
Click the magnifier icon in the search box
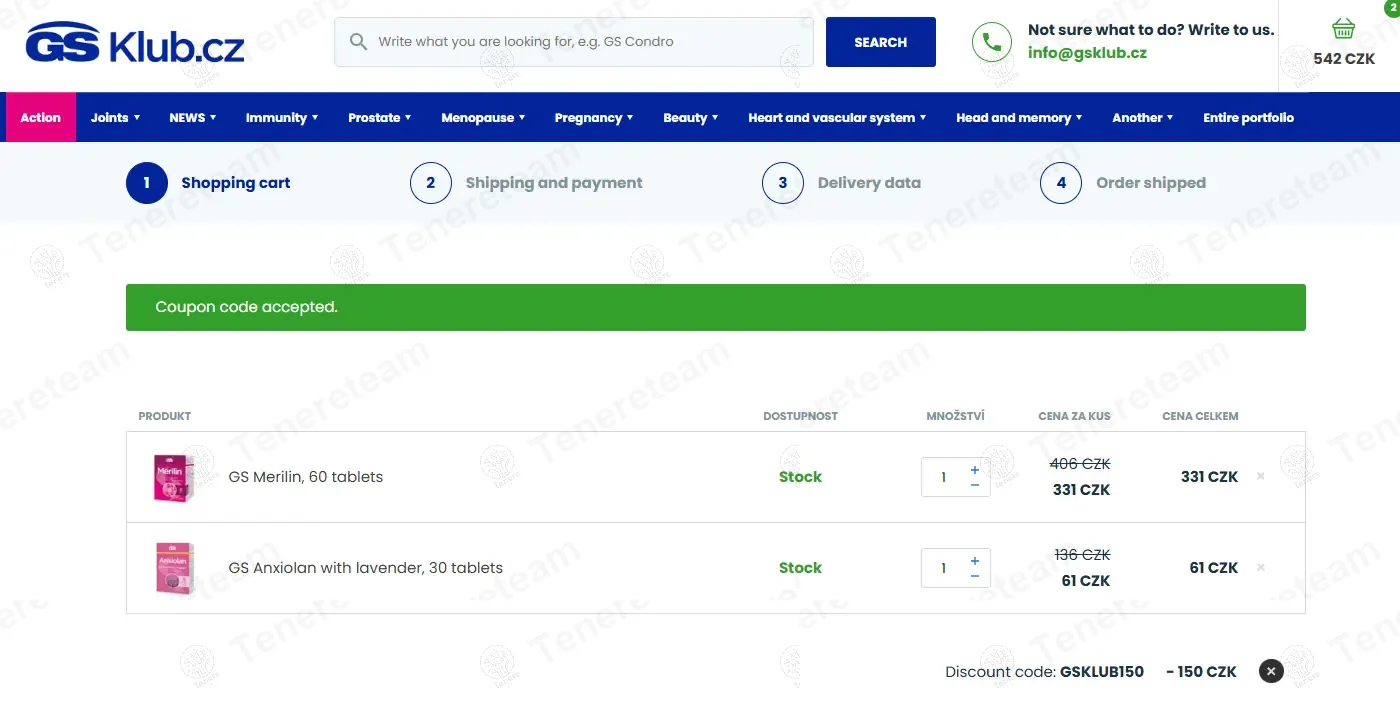[x=358, y=42]
